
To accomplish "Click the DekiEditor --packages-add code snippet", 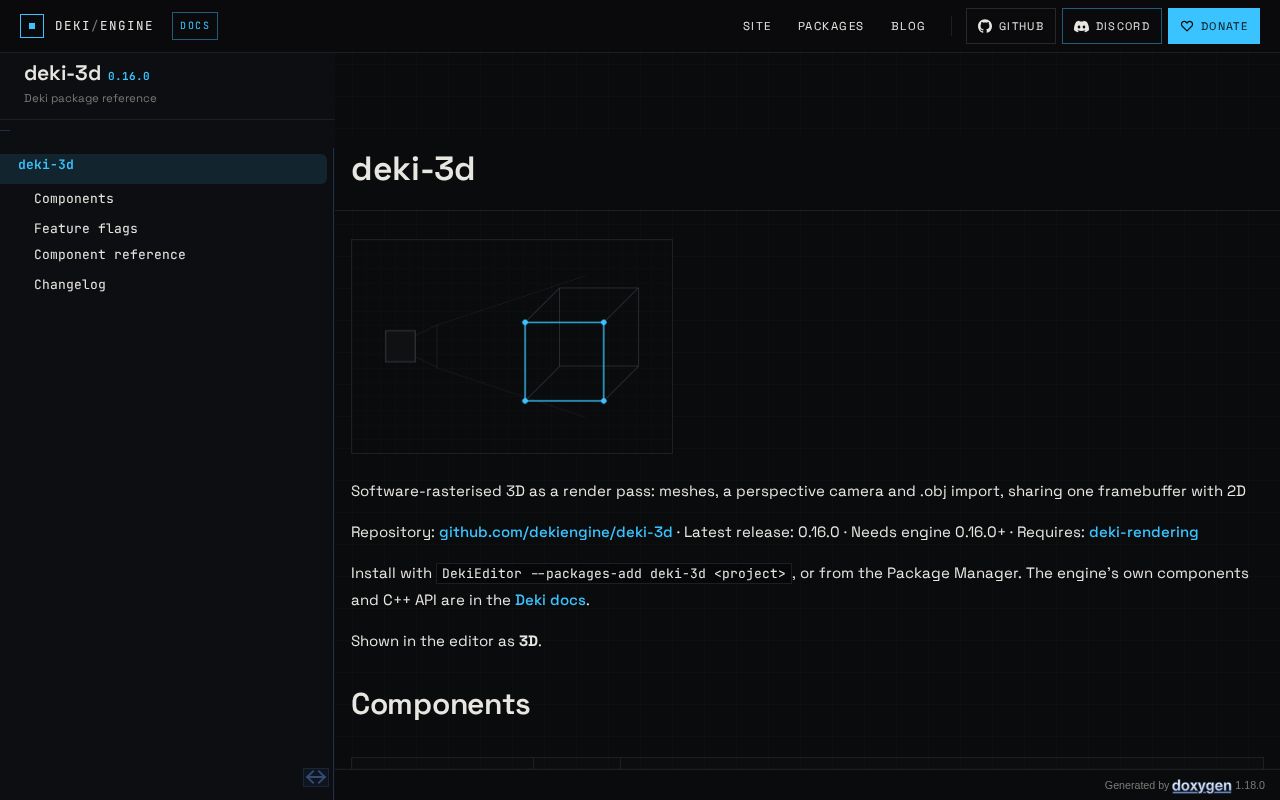I will (x=614, y=573).
